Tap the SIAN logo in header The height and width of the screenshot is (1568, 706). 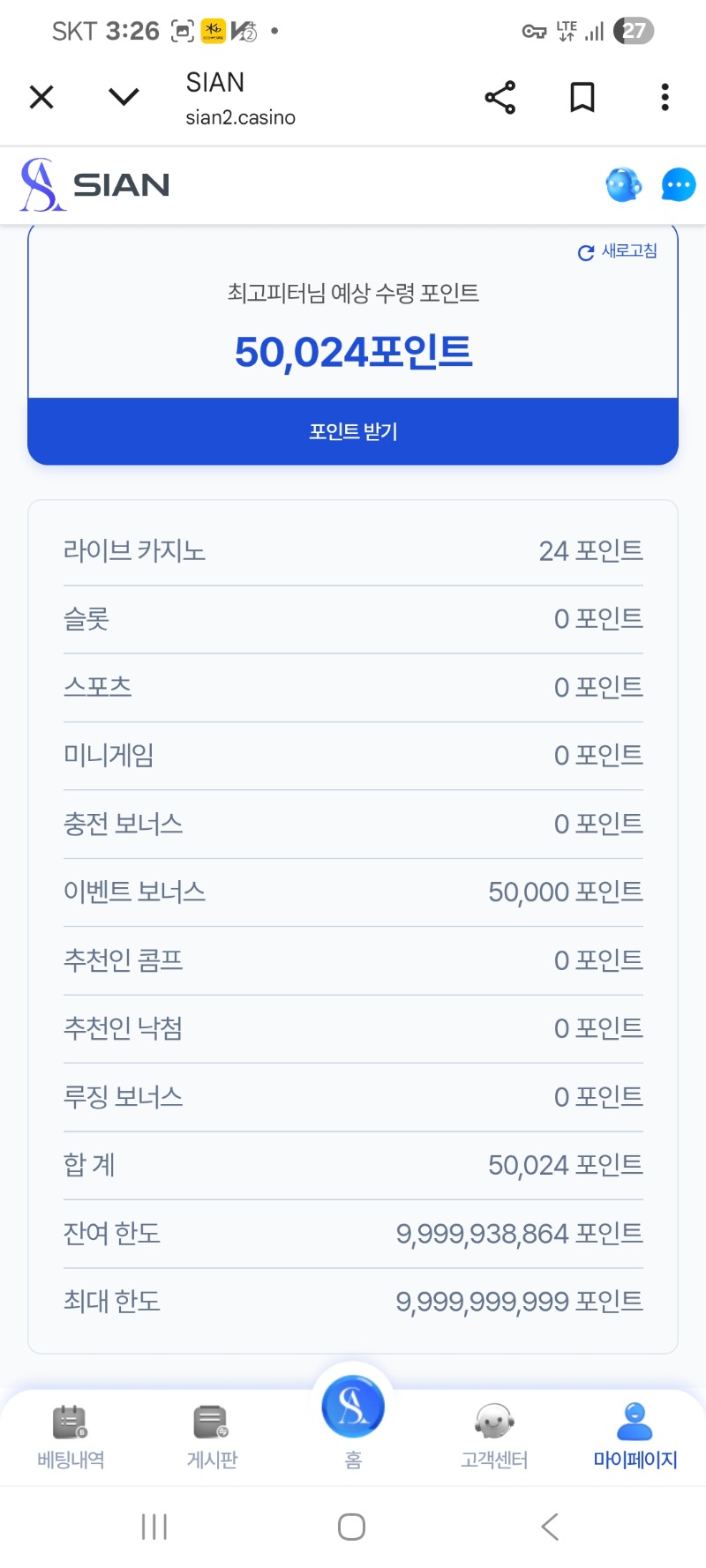(x=95, y=185)
